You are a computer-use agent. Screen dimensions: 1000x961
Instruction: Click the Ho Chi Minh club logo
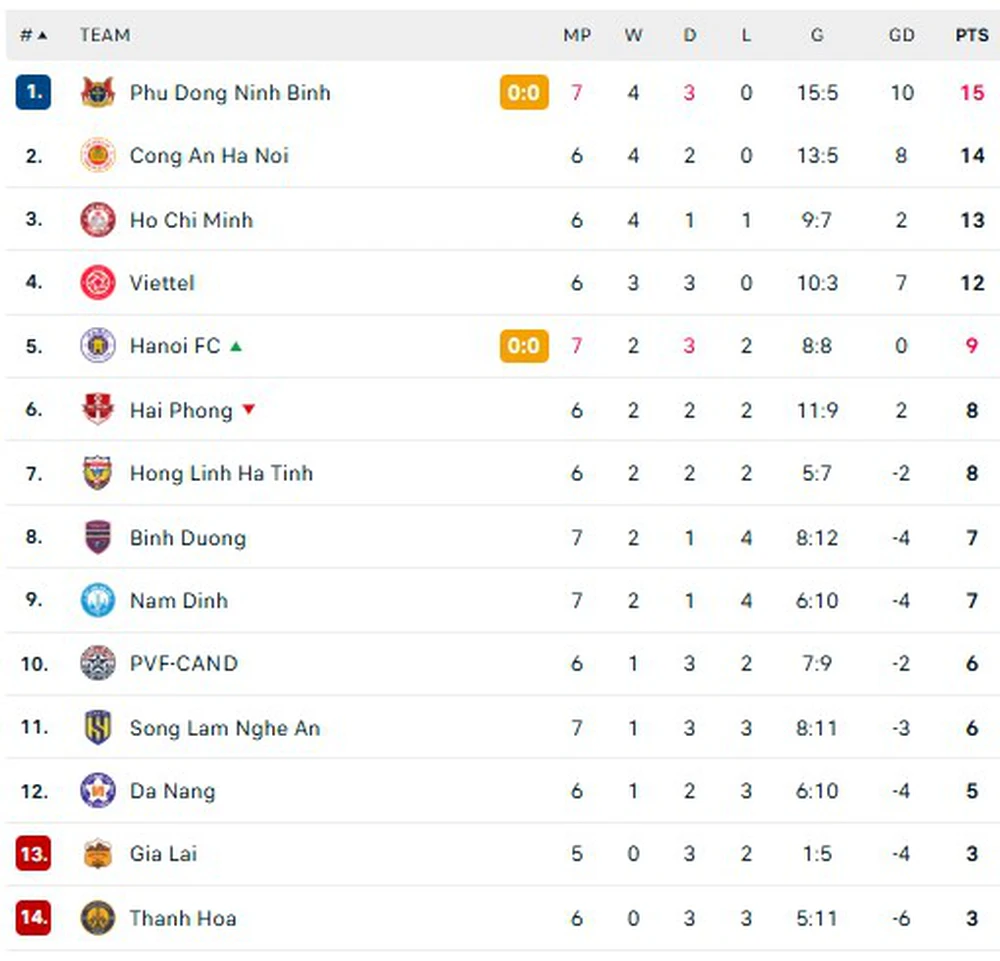(98, 220)
